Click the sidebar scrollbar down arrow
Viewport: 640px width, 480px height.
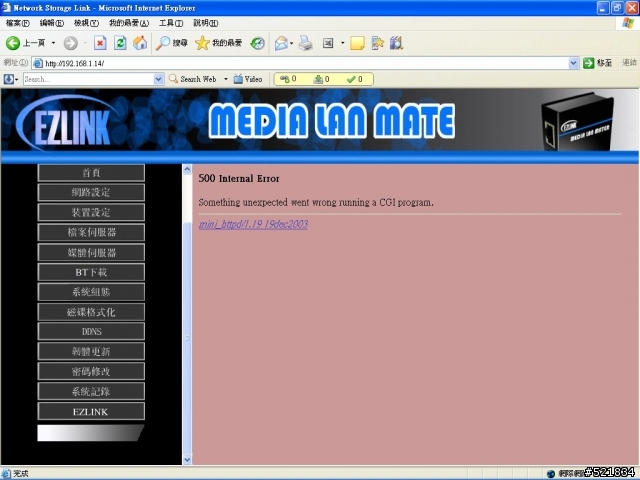tap(187, 460)
